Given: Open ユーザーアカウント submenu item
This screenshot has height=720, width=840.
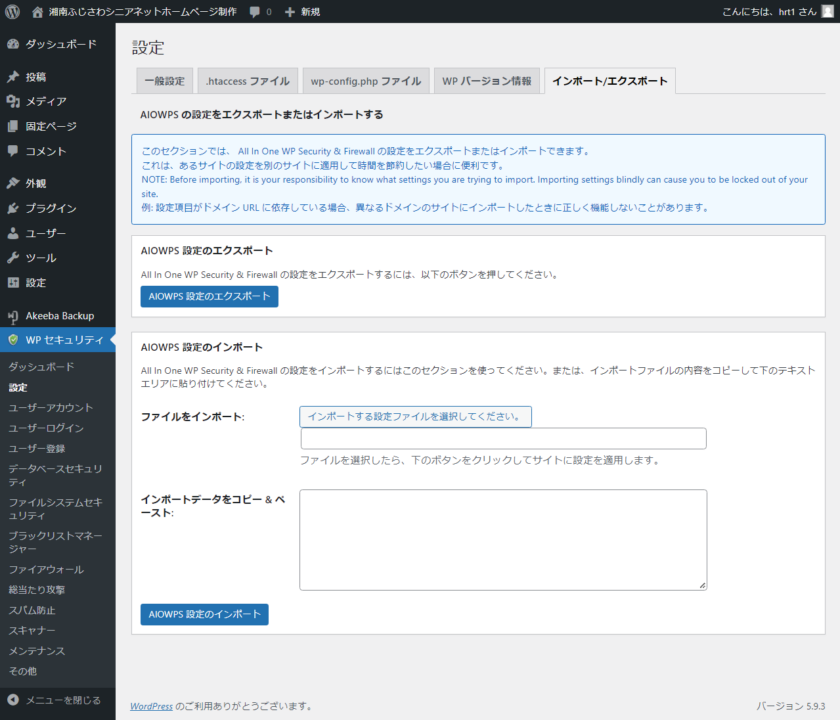Looking at the screenshot, I should (x=50, y=408).
